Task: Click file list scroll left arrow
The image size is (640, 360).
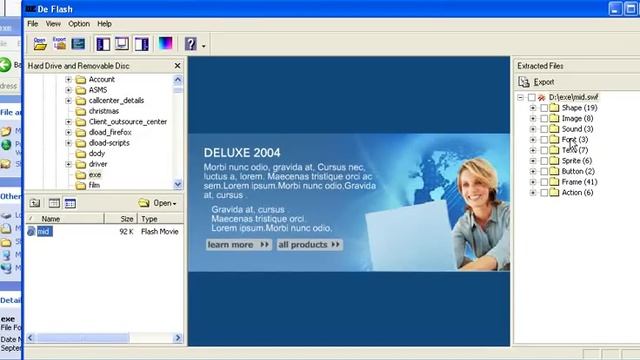Action: coord(30,338)
